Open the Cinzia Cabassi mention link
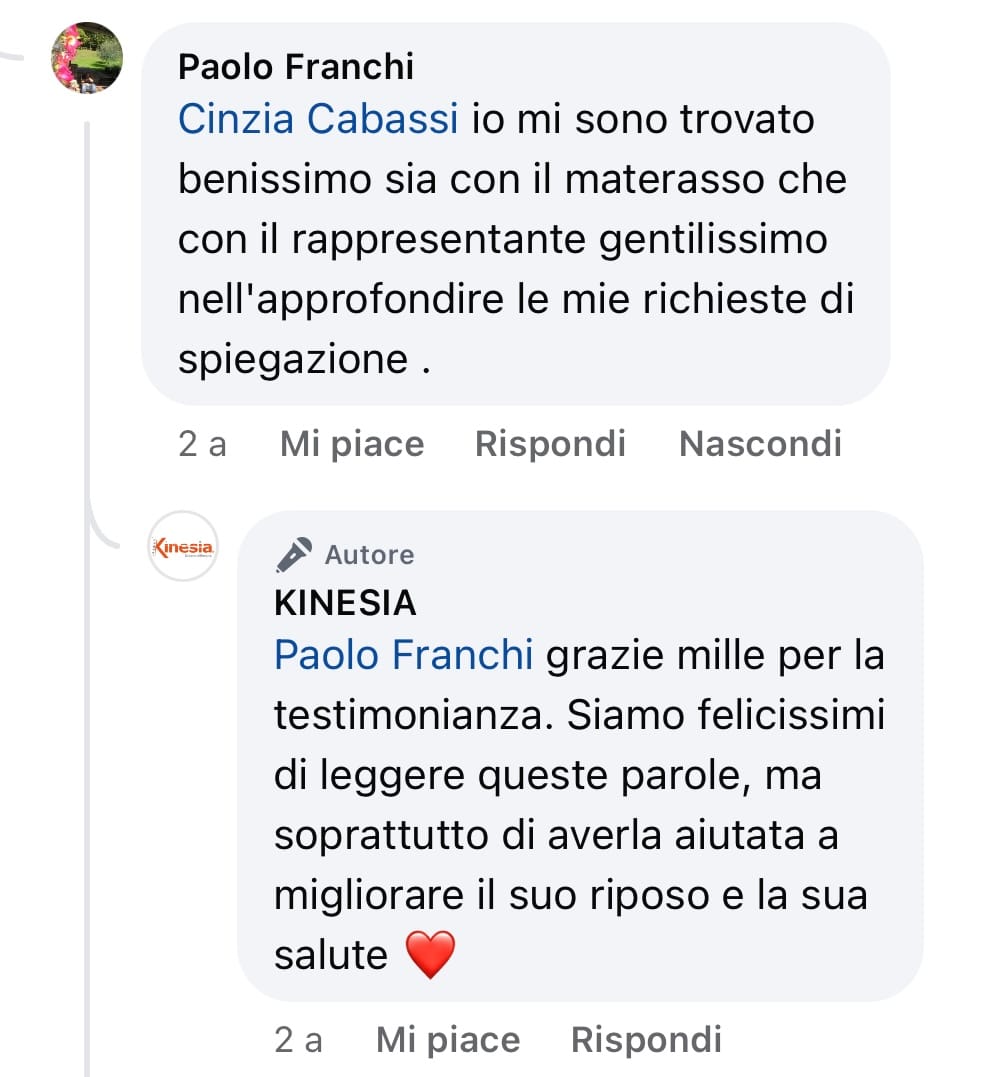This screenshot has width=996, height=1077. coord(317,120)
